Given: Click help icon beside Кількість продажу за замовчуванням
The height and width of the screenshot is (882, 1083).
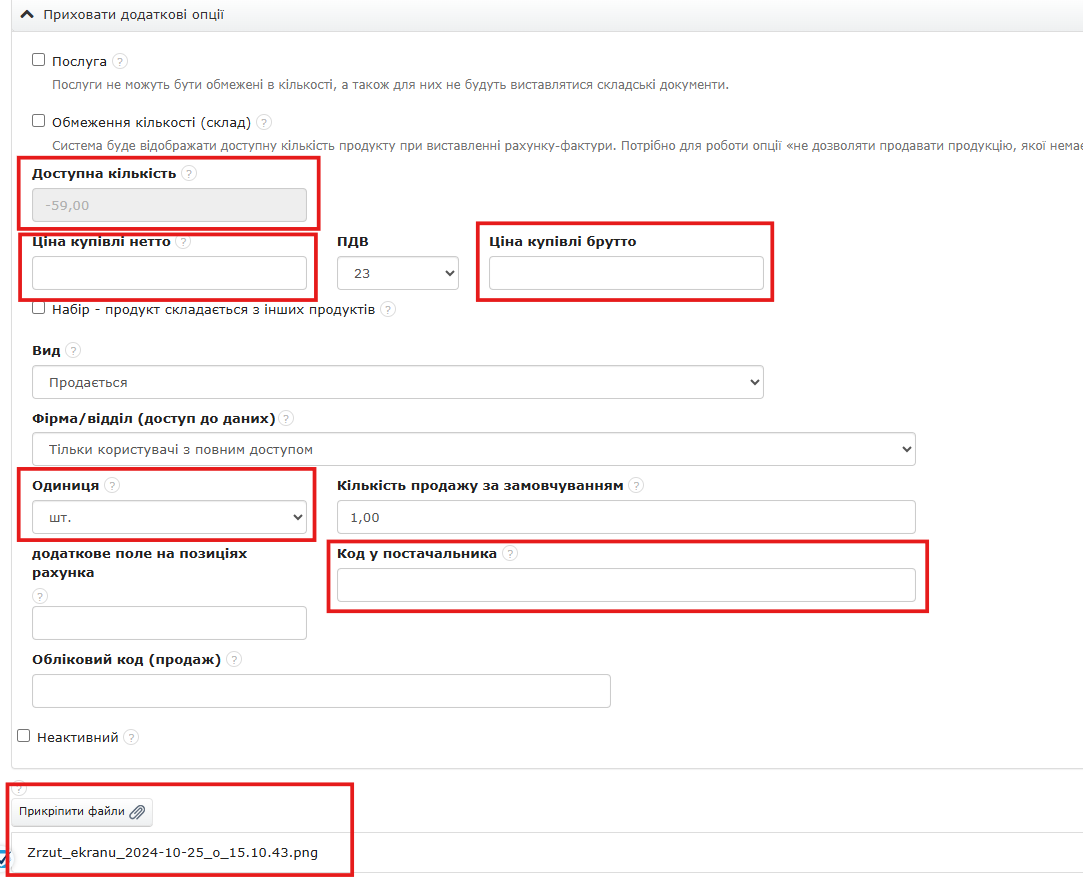Looking at the screenshot, I should point(637,485).
